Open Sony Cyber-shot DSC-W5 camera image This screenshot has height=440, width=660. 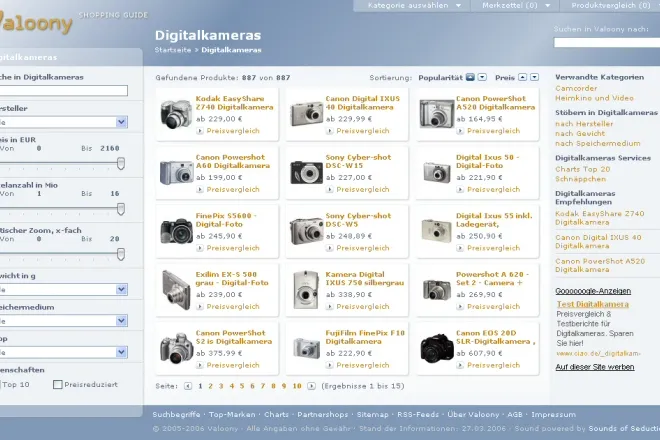pos(306,231)
